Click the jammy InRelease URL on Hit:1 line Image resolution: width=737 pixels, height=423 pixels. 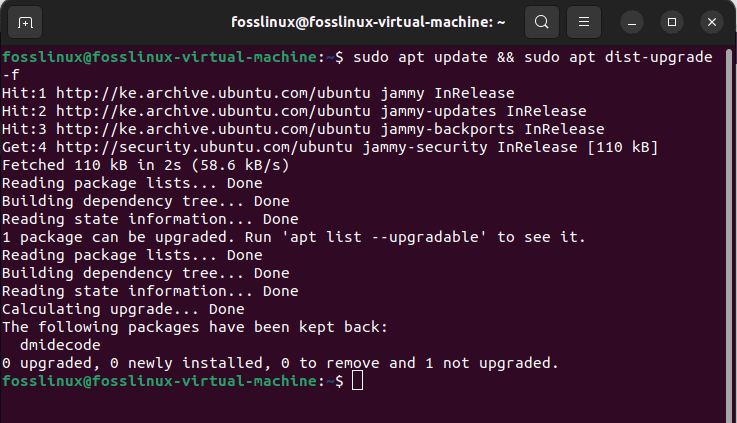[213, 93]
